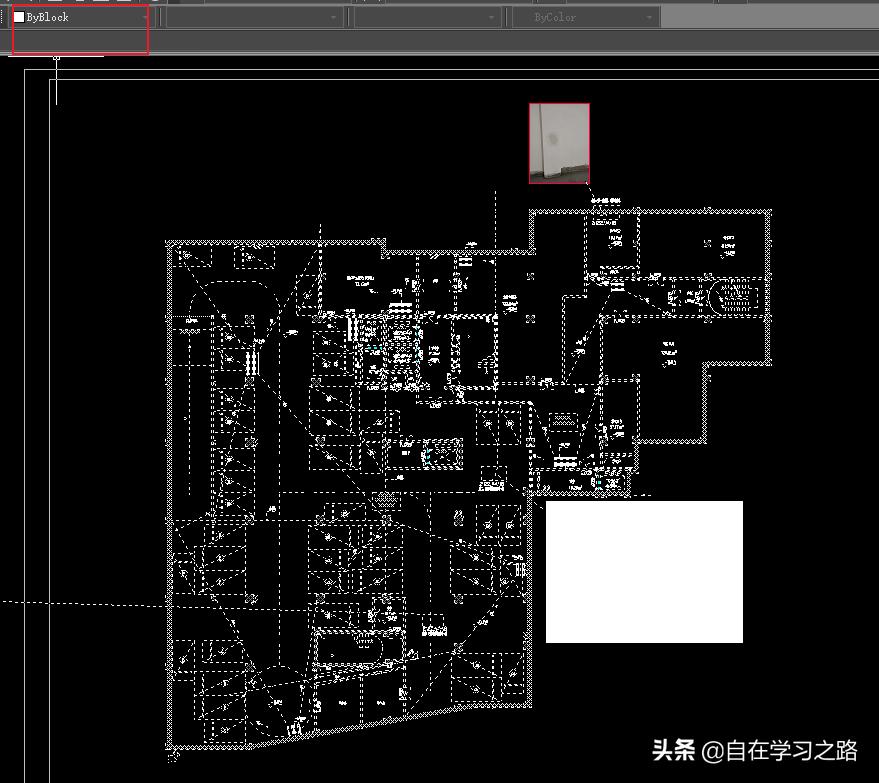Click the hatched outer wall at plan top-left

[275, 243]
